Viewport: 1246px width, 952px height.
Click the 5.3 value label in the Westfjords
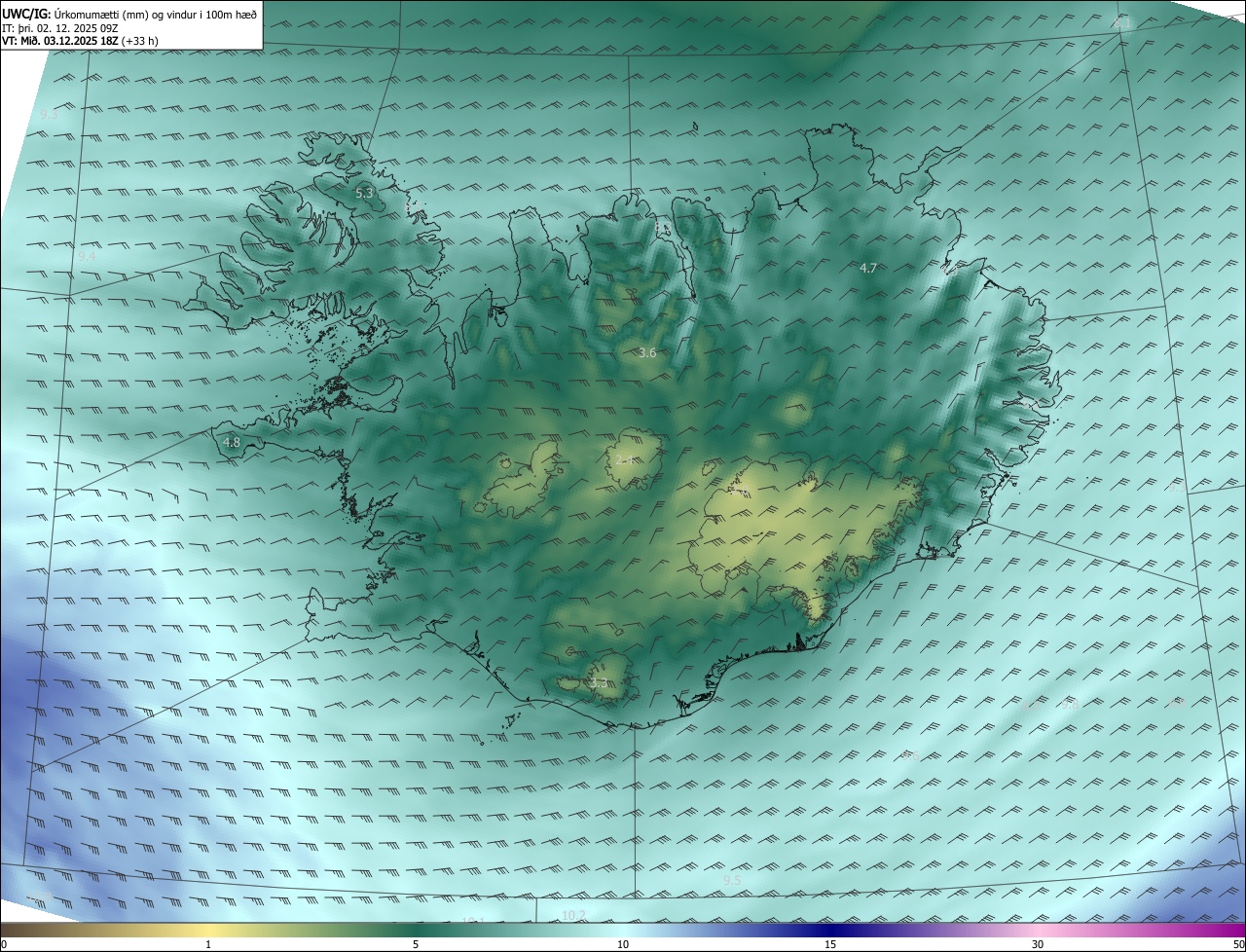364,194
